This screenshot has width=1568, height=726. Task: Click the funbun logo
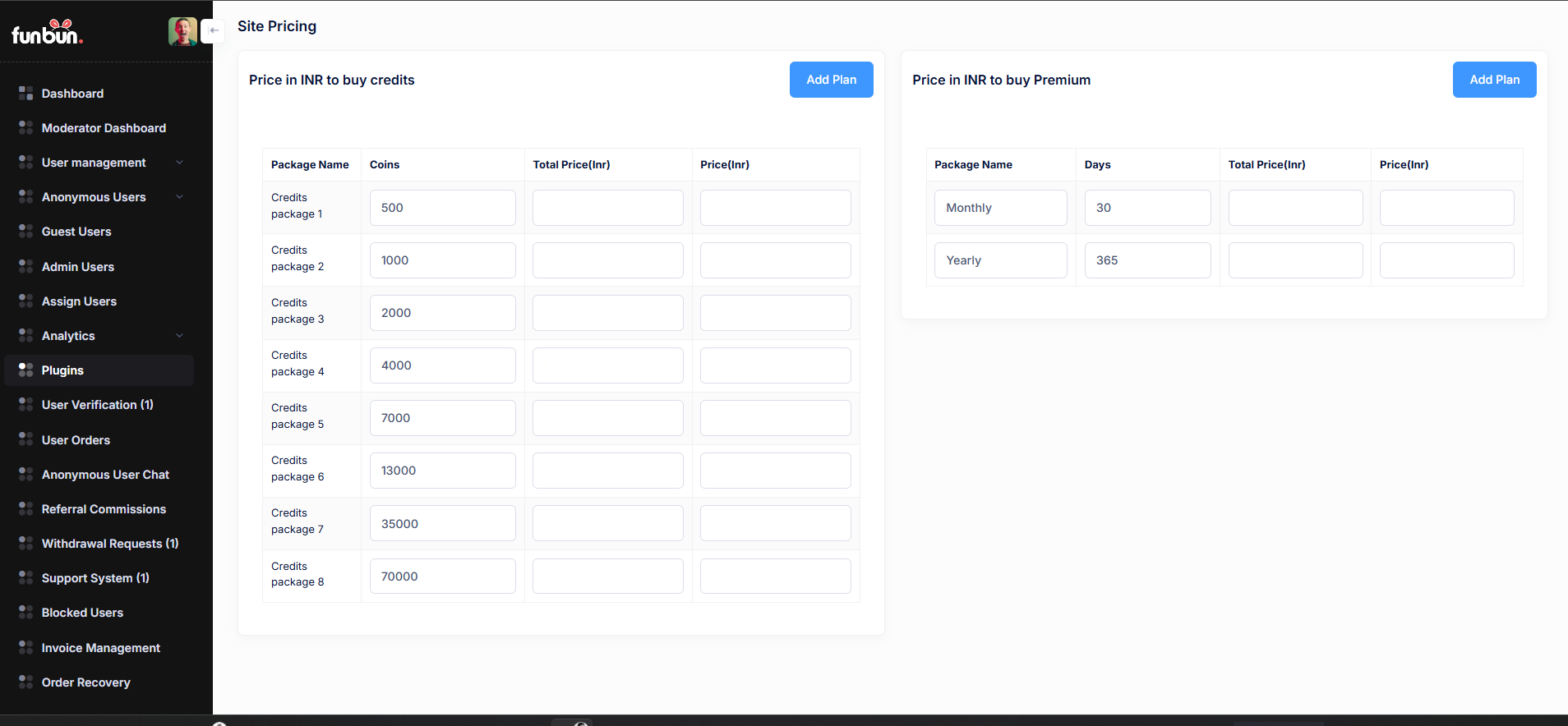(47, 33)
